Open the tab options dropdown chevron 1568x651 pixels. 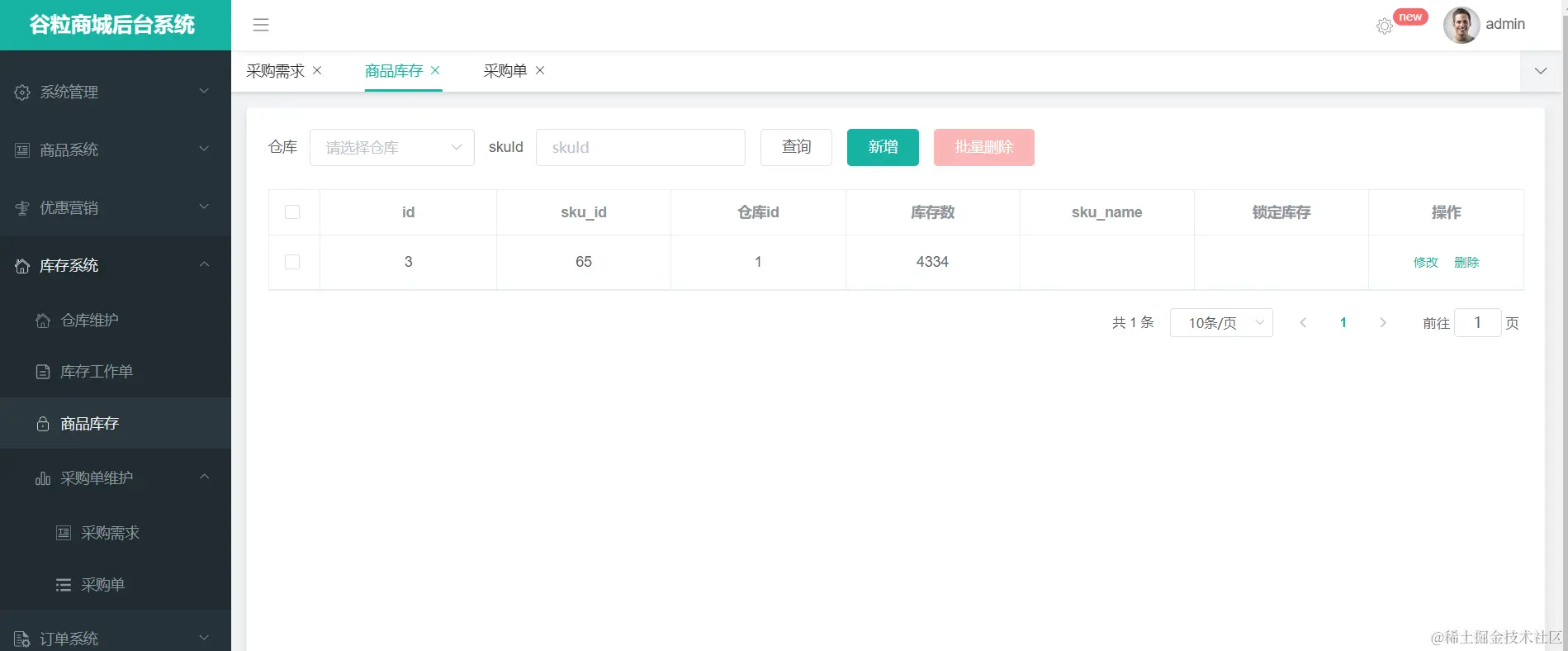click(1541, 71)
